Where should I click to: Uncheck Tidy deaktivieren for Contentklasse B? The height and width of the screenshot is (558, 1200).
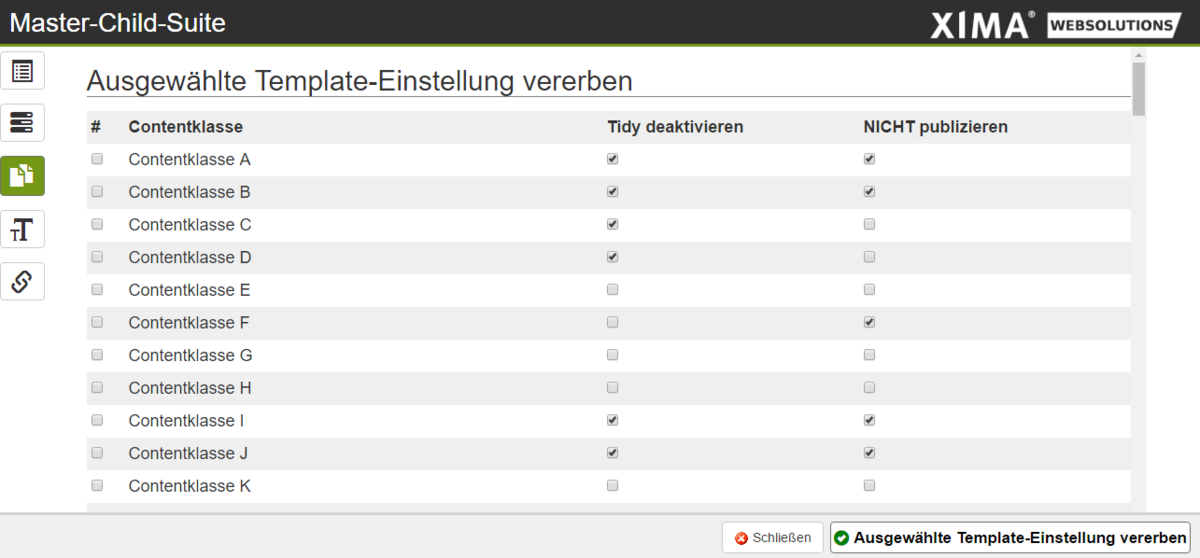pos(612,191)
